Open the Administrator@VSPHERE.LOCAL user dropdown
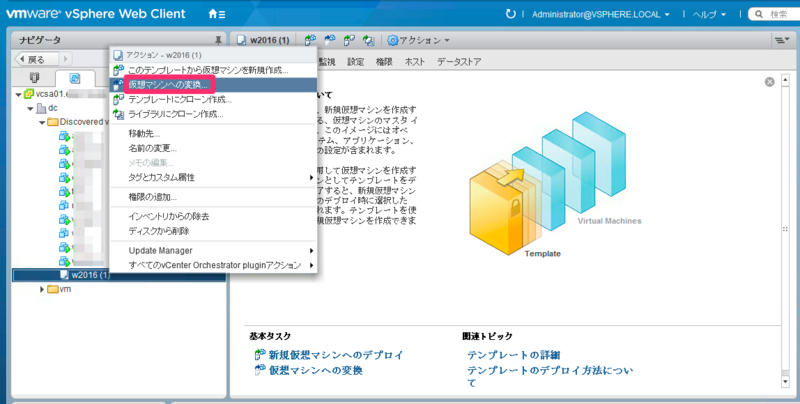Viewport: 800px width, 404px height. tap(601, 14)
